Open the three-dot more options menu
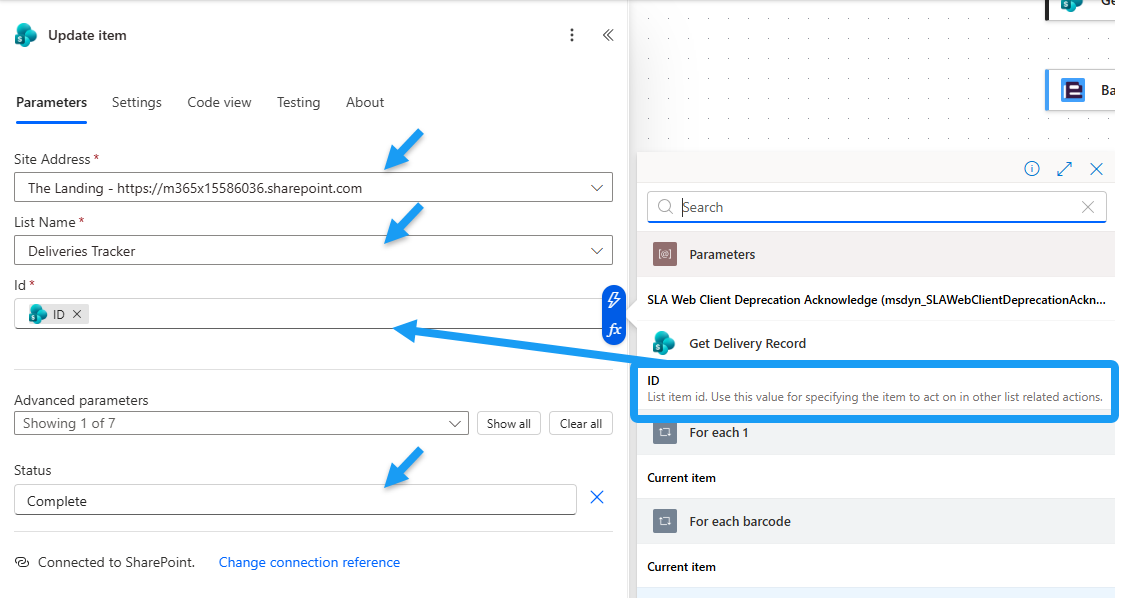This screenshot has height=598, width=1121. tap(571, 35)
